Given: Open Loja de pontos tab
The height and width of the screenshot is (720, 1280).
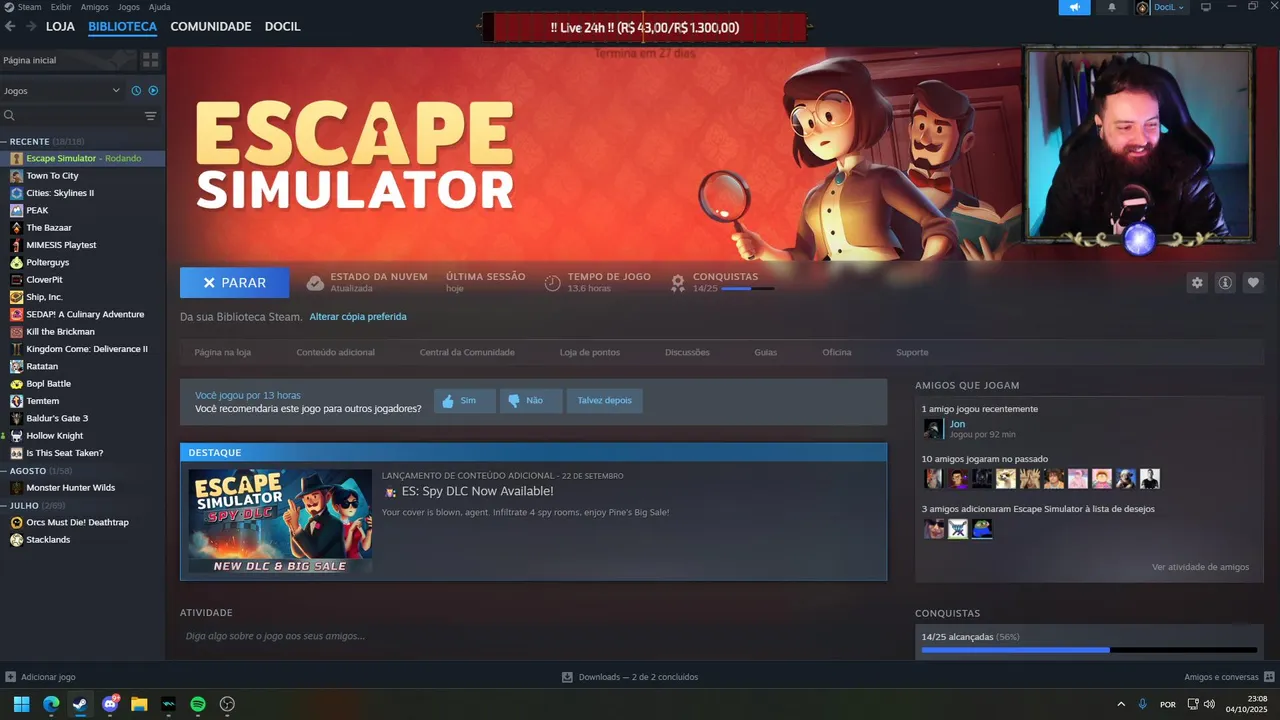Looking at the screenshot, I should coord(590,352).
